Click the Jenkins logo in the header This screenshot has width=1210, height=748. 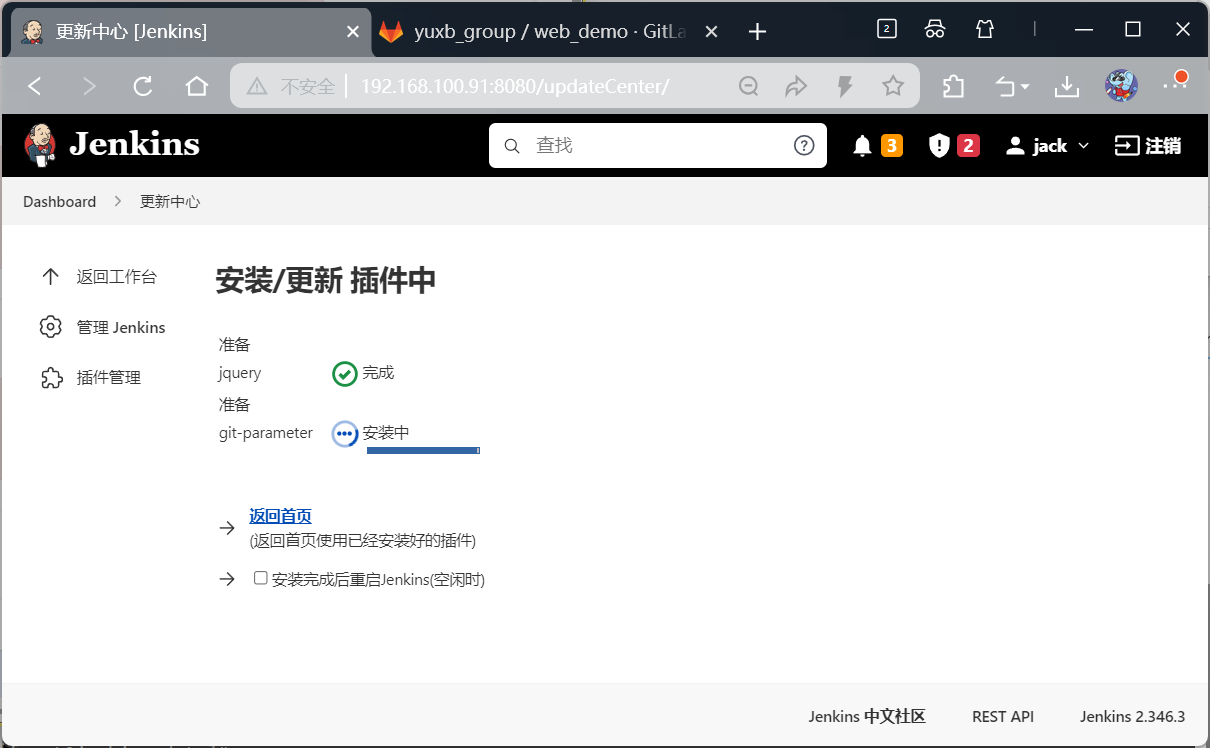(x=112, y=145)
